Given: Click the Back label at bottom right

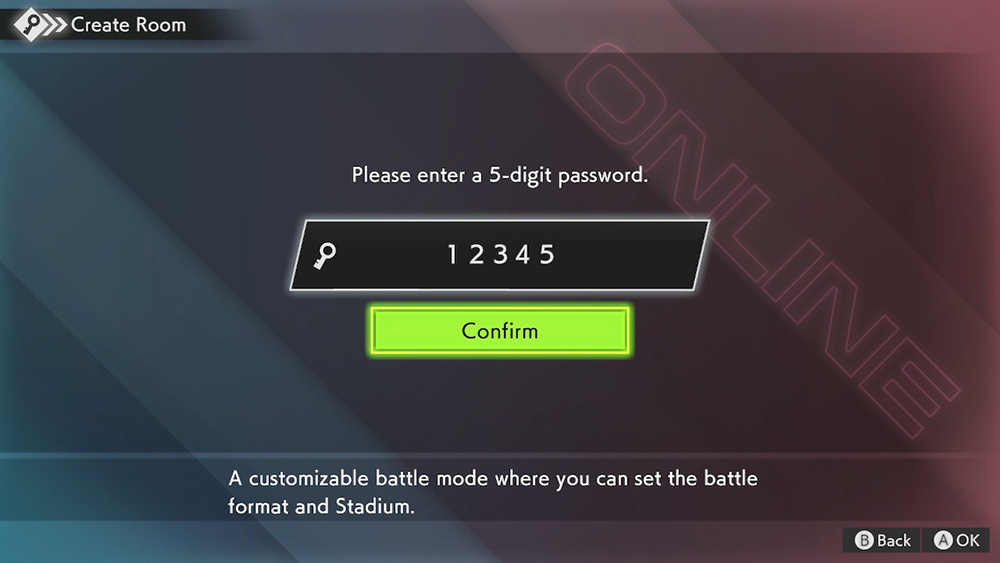Looking at the screenshot, I should pyautogui.click(x=893, y=541).
